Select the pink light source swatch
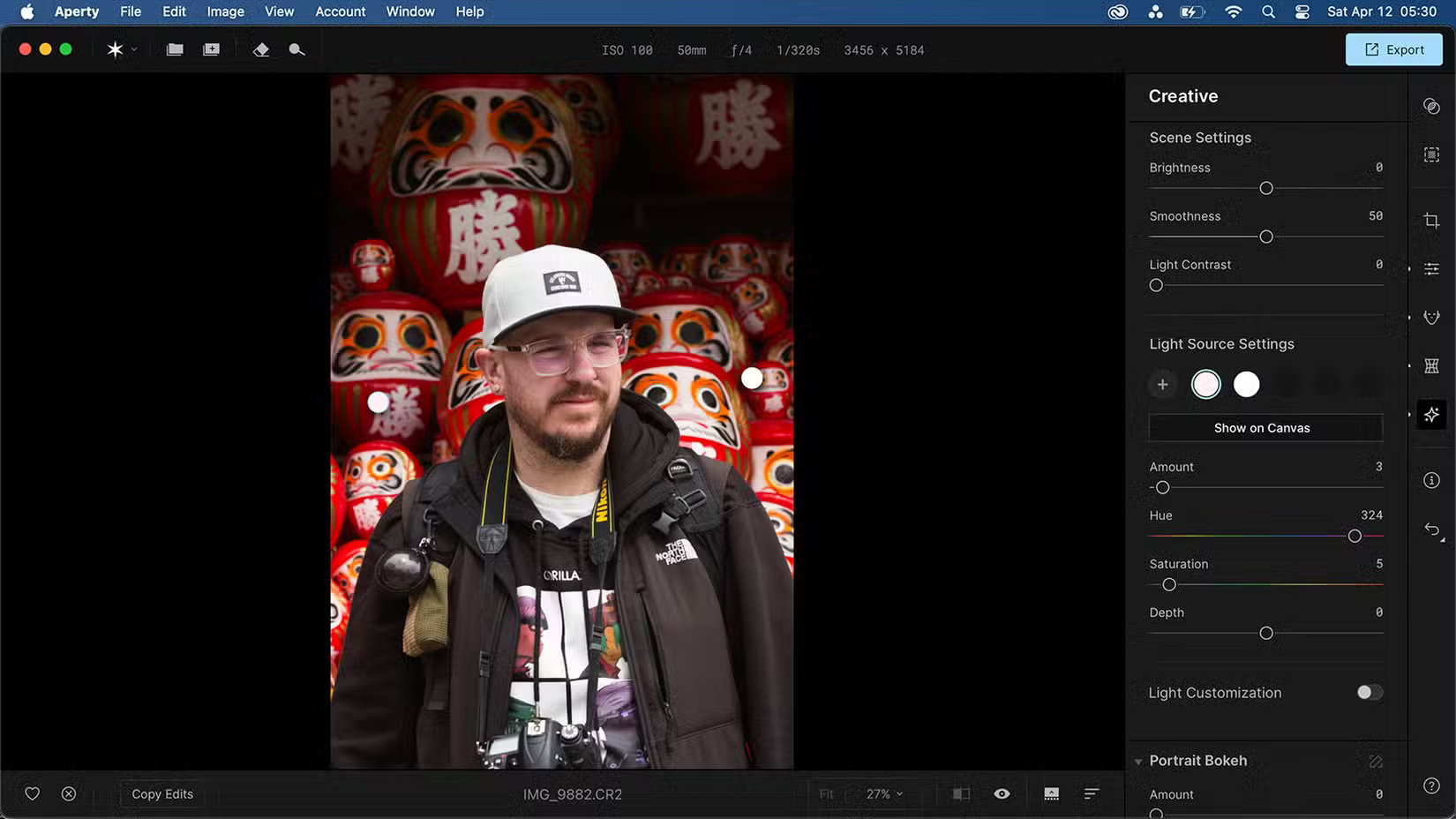 tap(1205, 384)
